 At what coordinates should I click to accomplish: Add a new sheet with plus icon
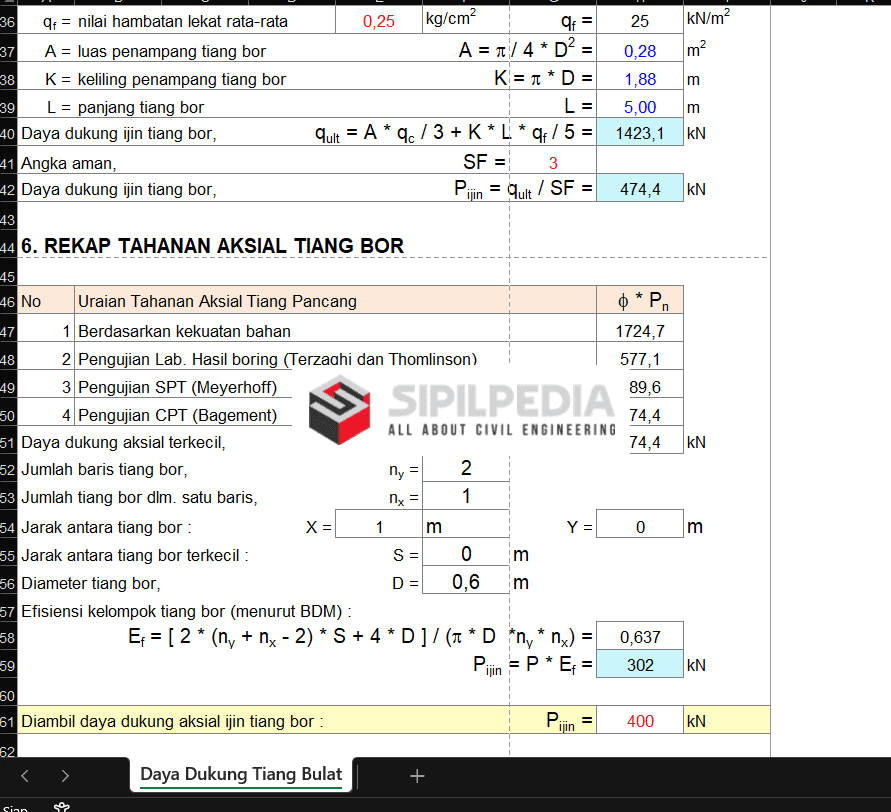pyautogui.click(x=417, y=775)
